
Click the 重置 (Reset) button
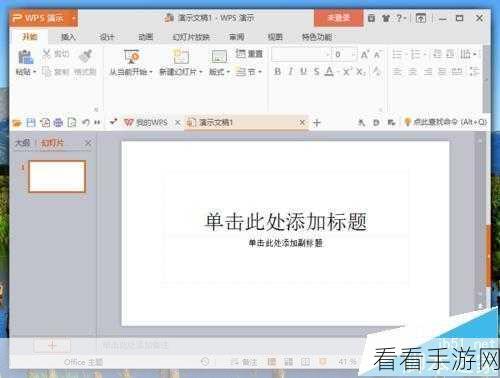(249, 53)
